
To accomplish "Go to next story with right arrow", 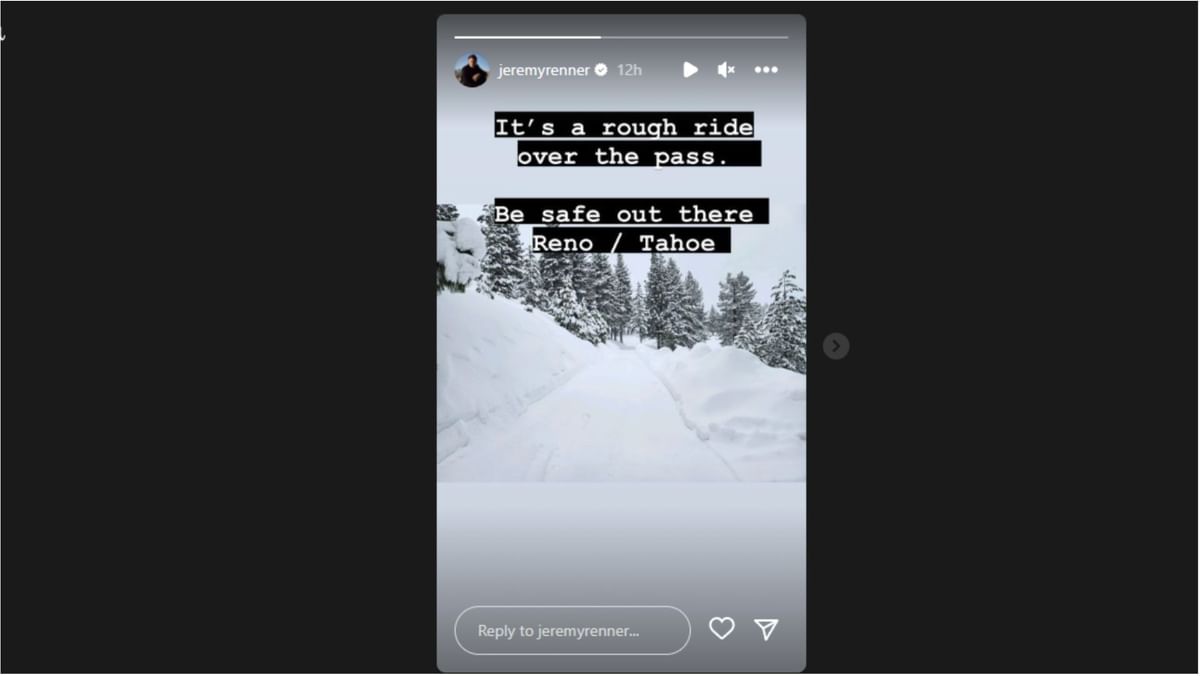I will pyautogui.click(x=836, y=346).
